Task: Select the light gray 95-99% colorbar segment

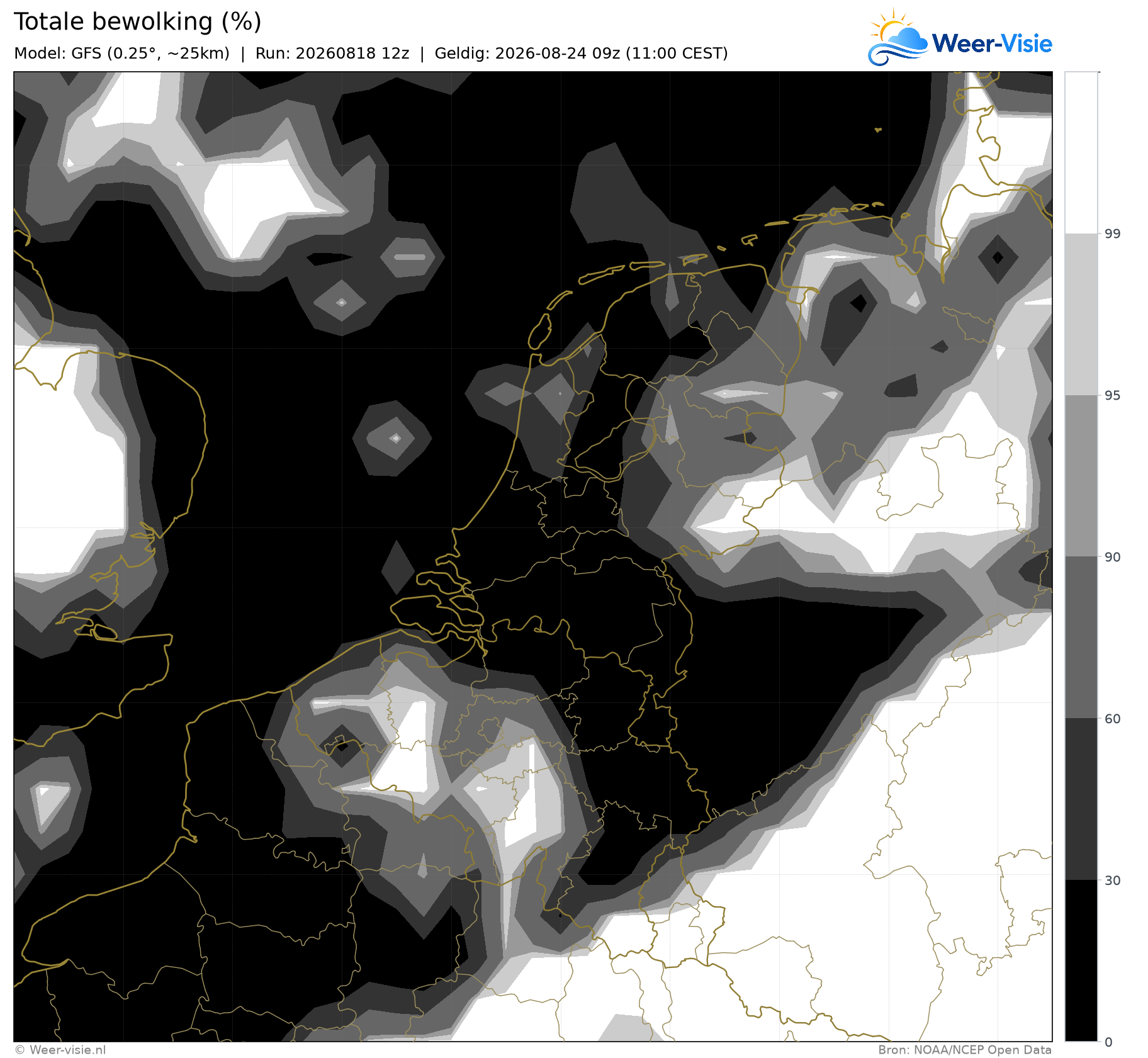Action: click(1081, 315)
